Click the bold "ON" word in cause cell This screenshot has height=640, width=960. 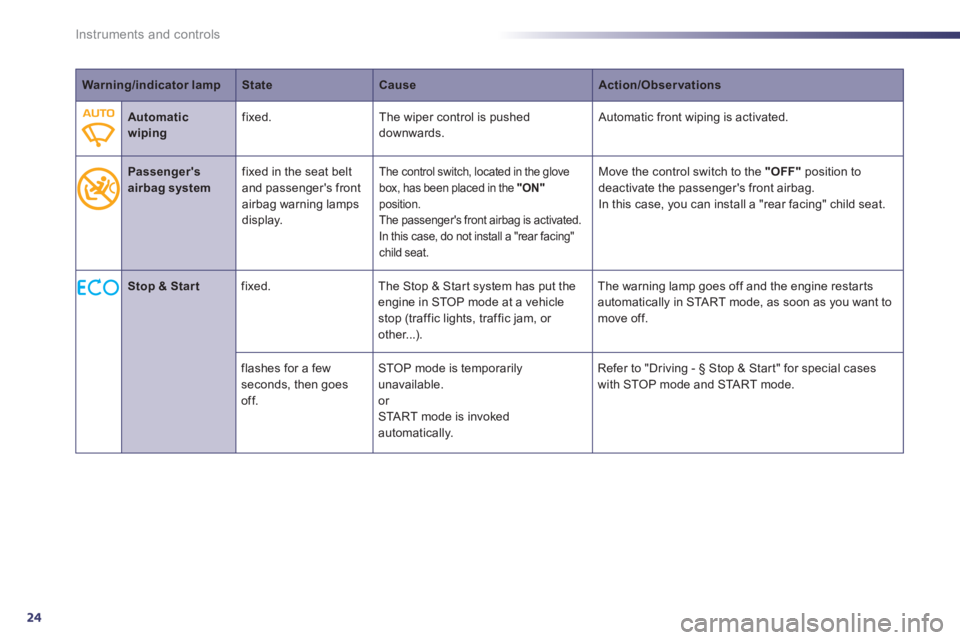(531, 188)
